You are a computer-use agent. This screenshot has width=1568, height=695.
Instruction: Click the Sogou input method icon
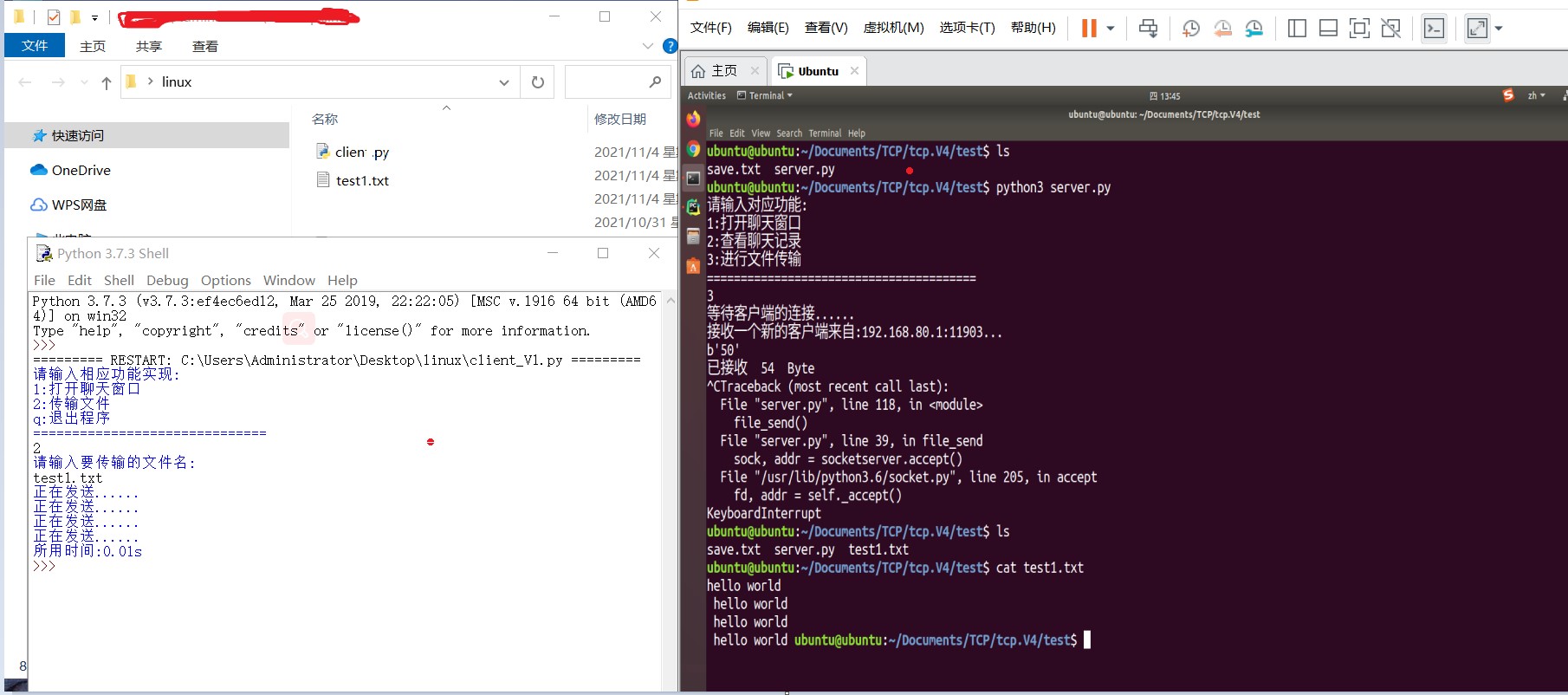click(x=1508, y=95)
